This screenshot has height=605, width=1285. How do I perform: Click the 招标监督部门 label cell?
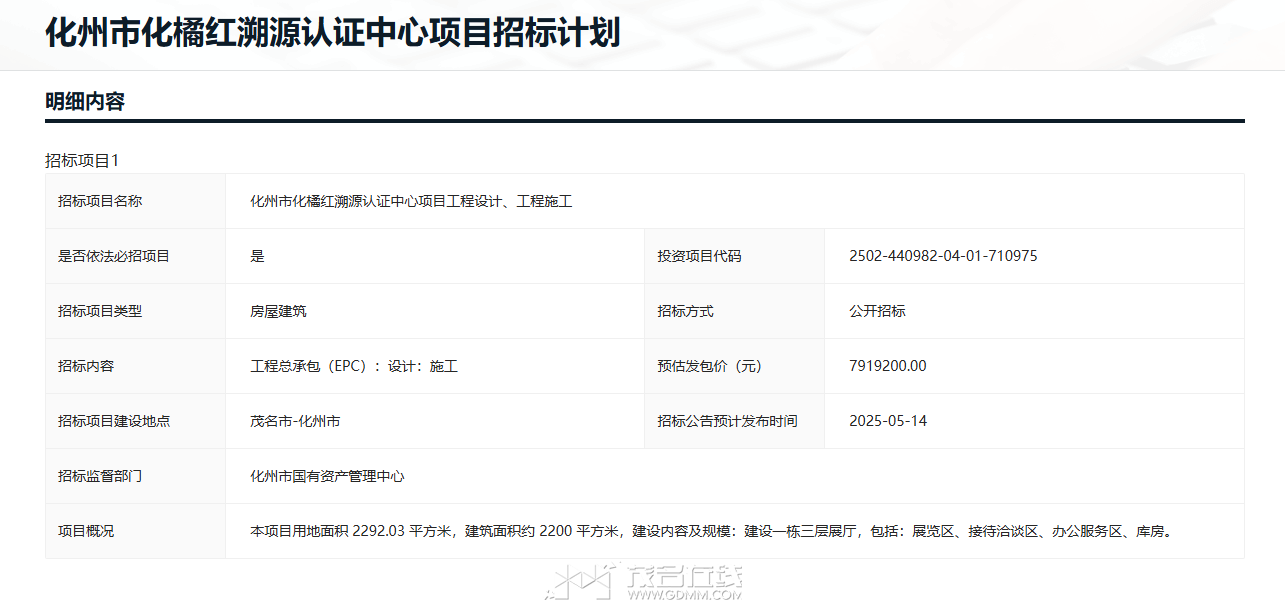click(x=135, y=476)
